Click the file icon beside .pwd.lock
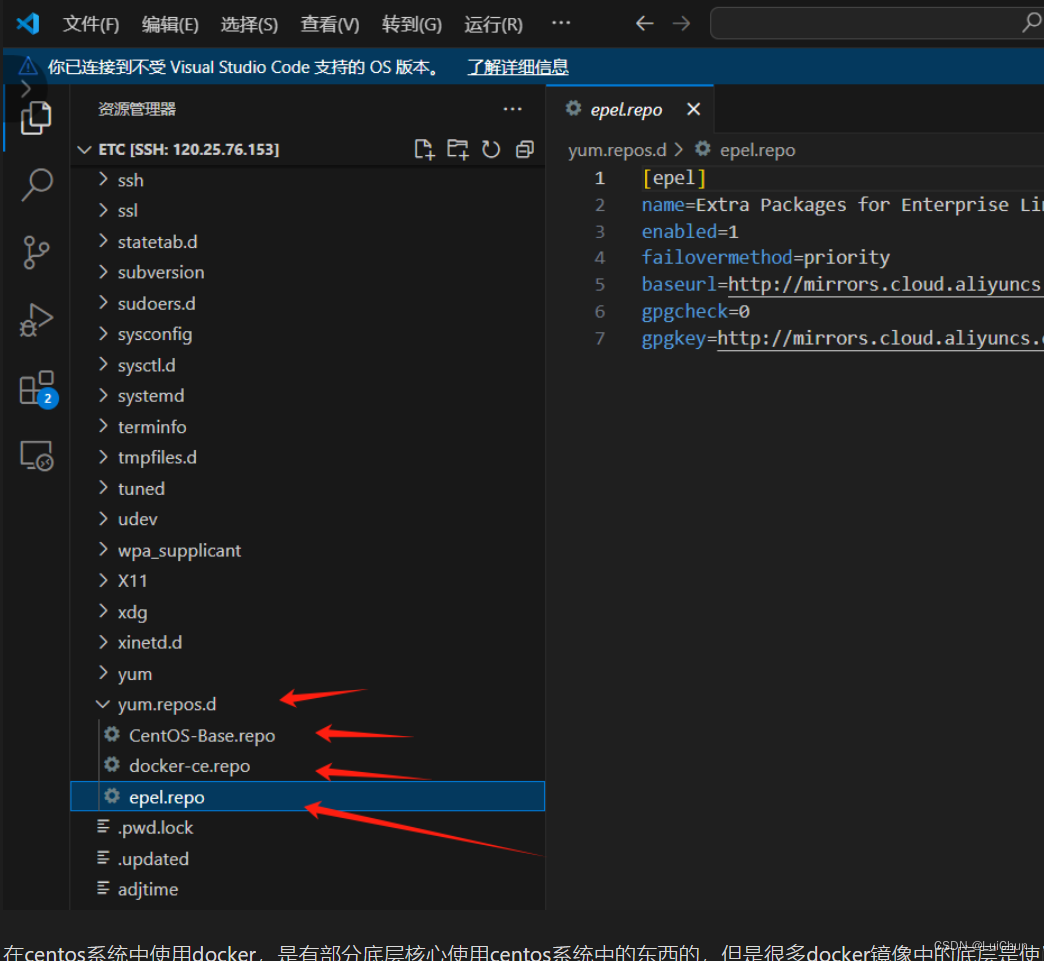 coord(103,827)
